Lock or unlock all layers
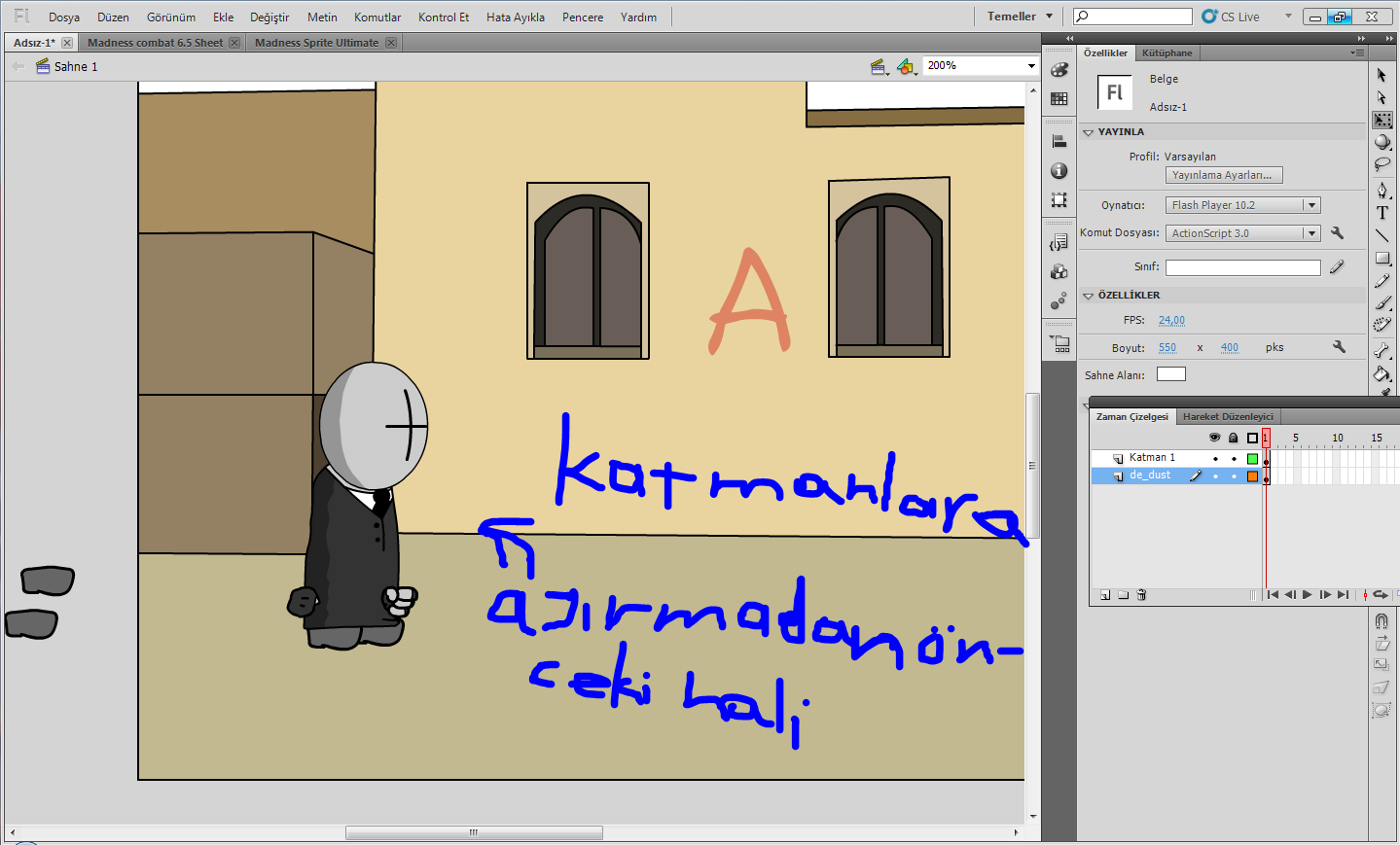The width and height of the screenshot is (1400, 845). (1234, 438)
